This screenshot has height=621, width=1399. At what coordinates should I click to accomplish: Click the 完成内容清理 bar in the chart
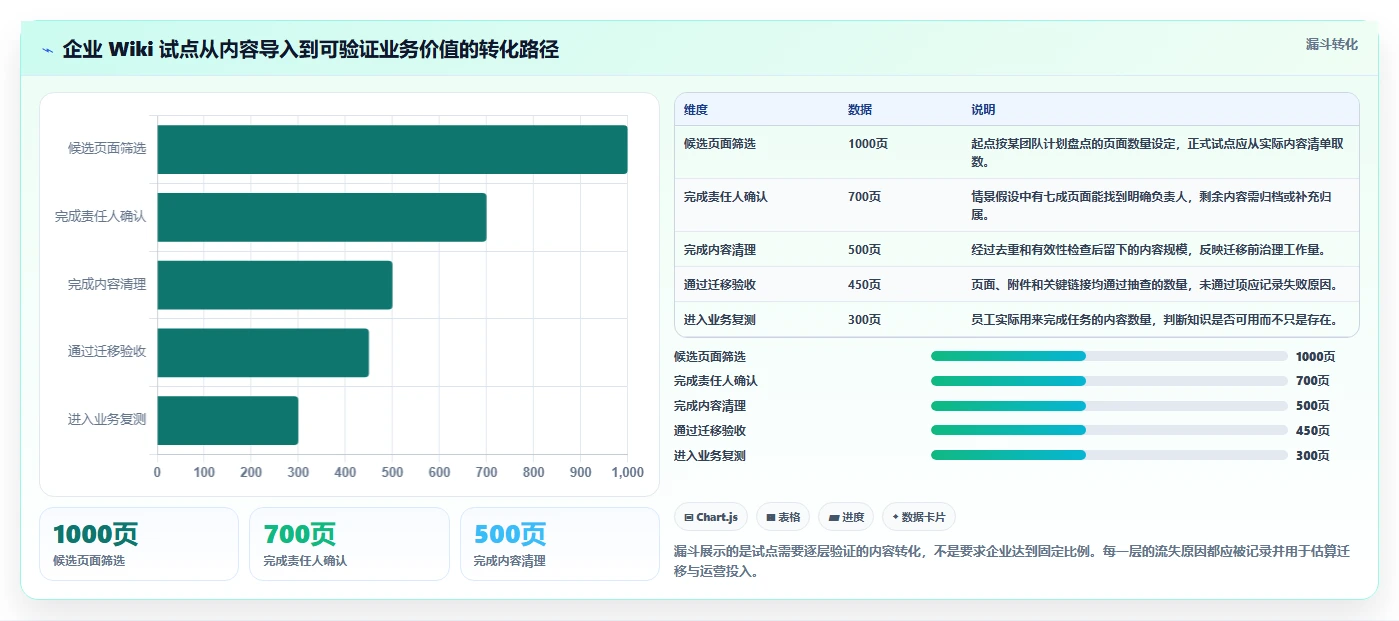(x=275, y=285)
